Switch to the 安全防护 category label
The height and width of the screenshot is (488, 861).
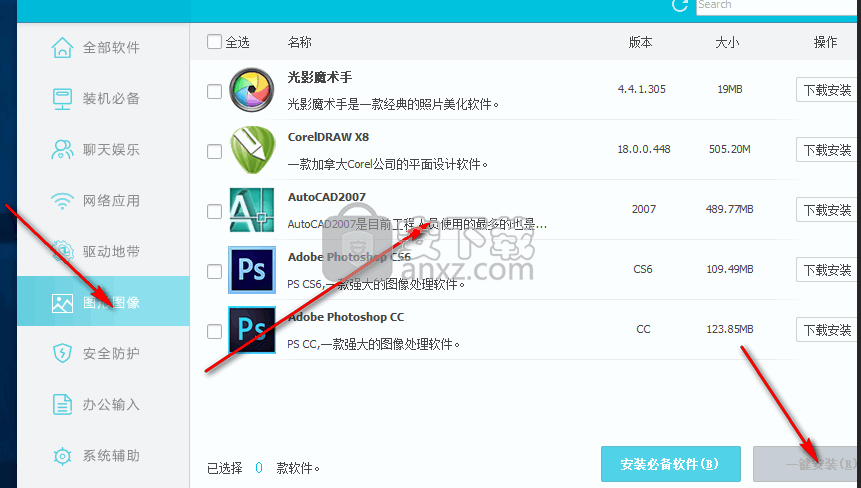point(111,354)
